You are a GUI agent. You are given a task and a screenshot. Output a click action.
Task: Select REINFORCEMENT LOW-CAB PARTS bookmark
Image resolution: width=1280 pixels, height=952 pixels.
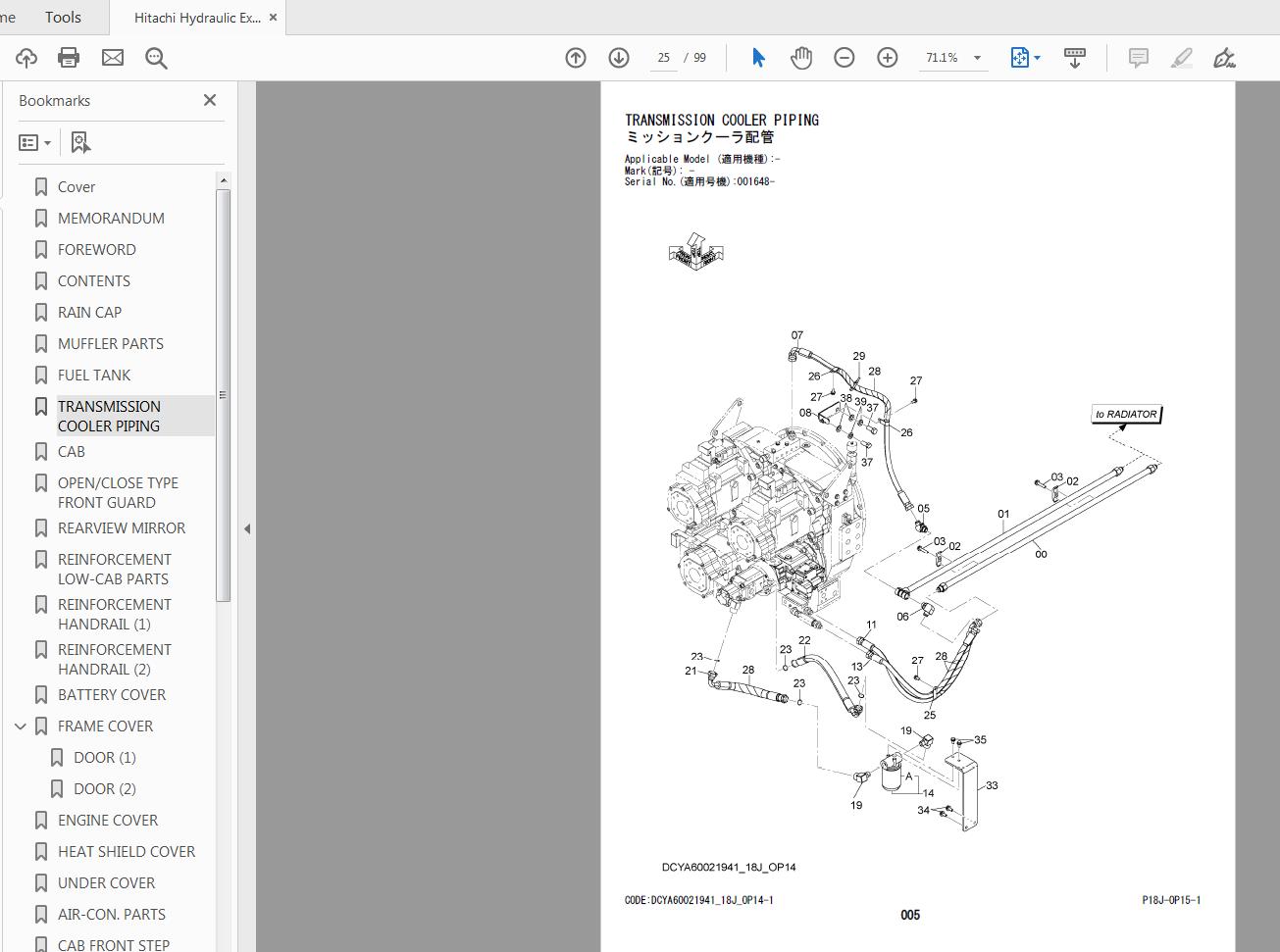coord(115,570)
